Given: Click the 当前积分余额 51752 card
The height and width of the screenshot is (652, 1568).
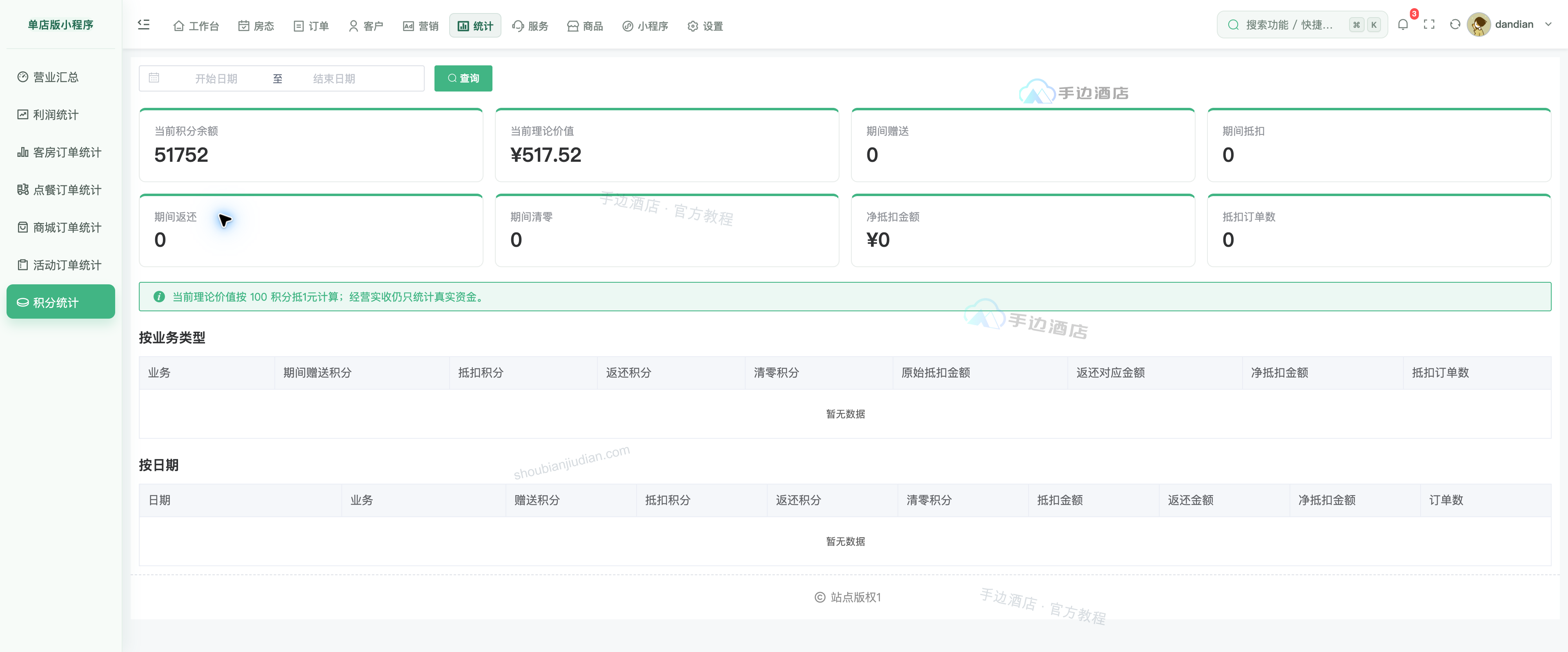Looking at the screenshot, I should click(311, 145).
